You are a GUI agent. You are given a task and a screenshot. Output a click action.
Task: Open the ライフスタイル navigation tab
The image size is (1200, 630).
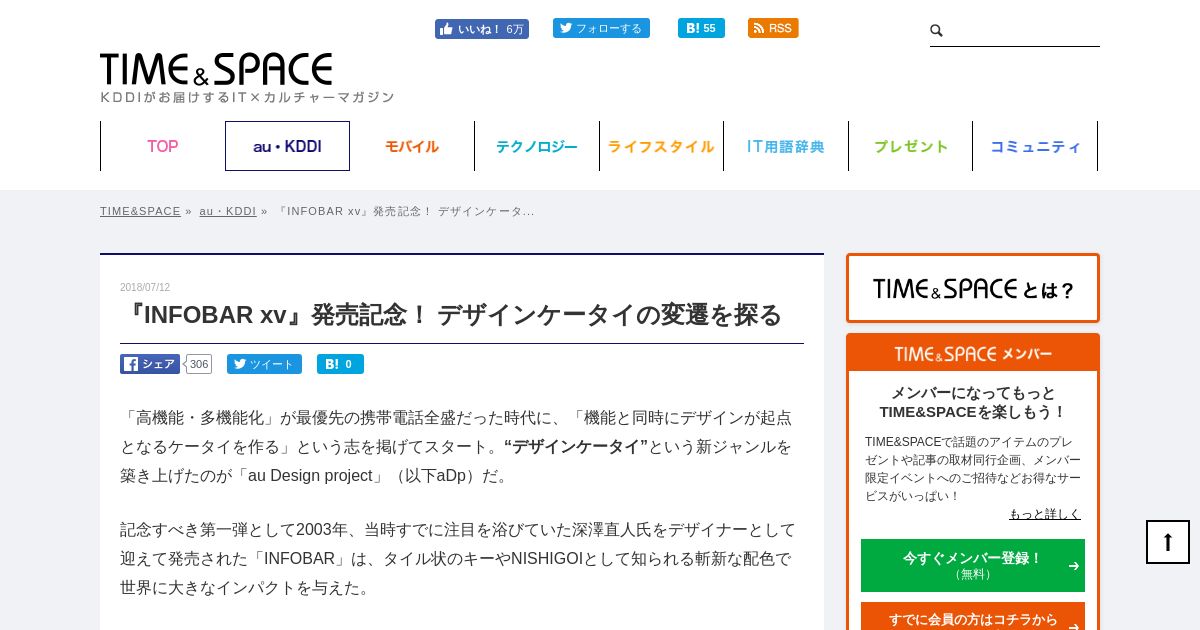coord(661,146)
